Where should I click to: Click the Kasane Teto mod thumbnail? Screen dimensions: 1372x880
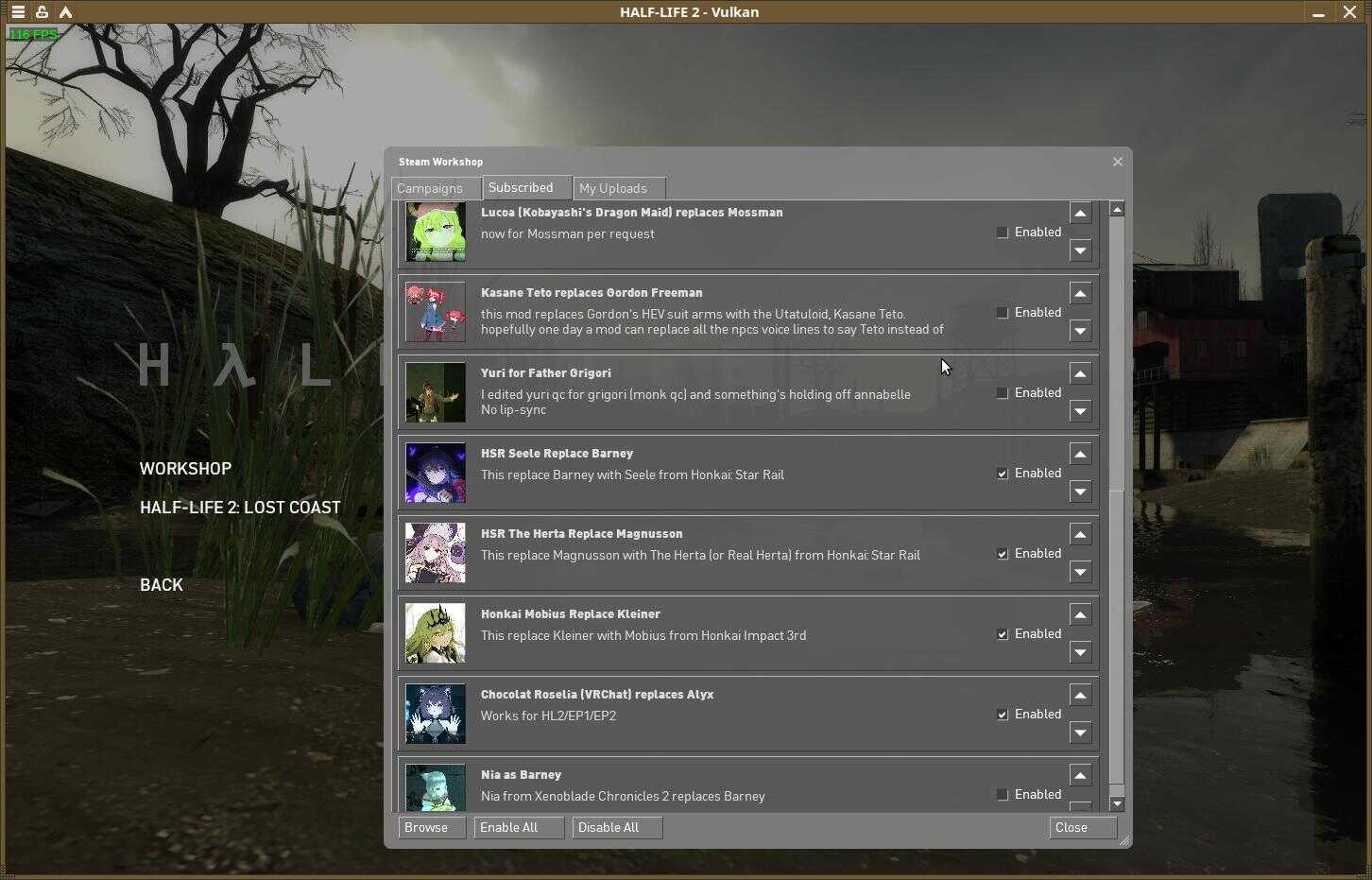coord(436,312)
